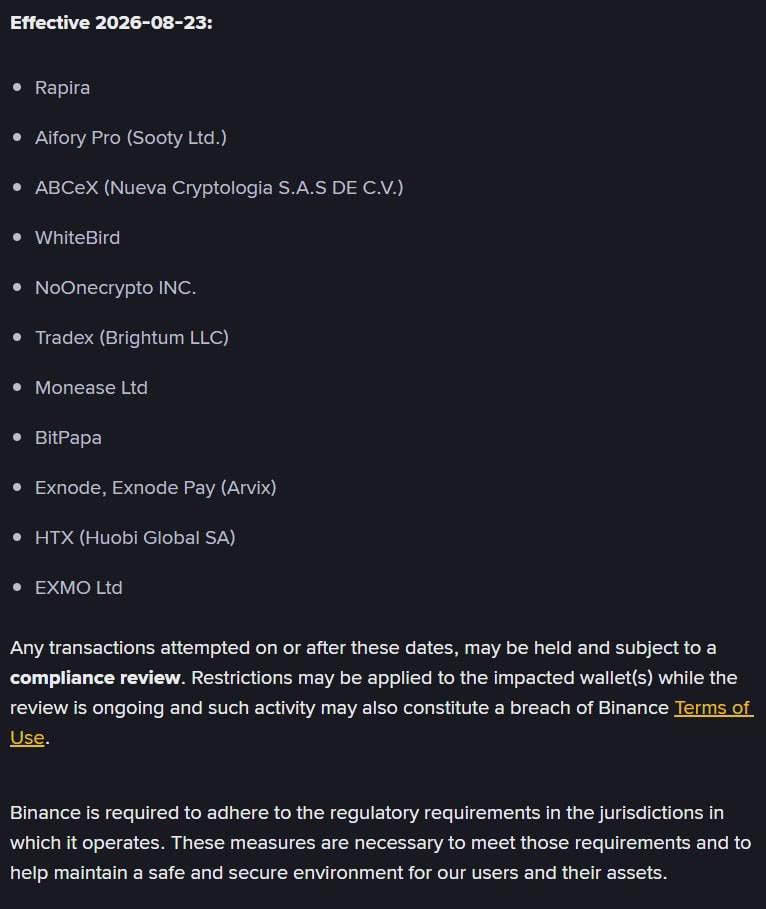Click the bullet beside BitPapa
Screen dimensions: 766x909
coord(17,438)
